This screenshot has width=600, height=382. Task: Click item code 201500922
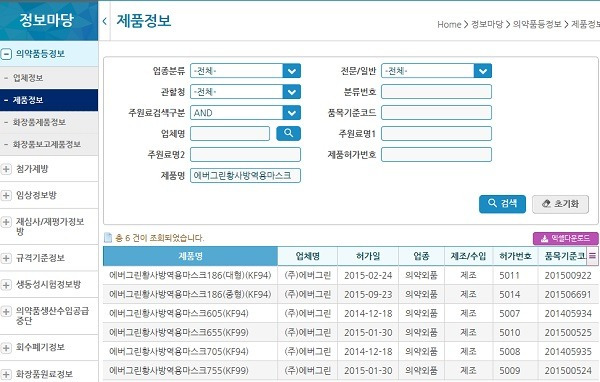(568, 276)
